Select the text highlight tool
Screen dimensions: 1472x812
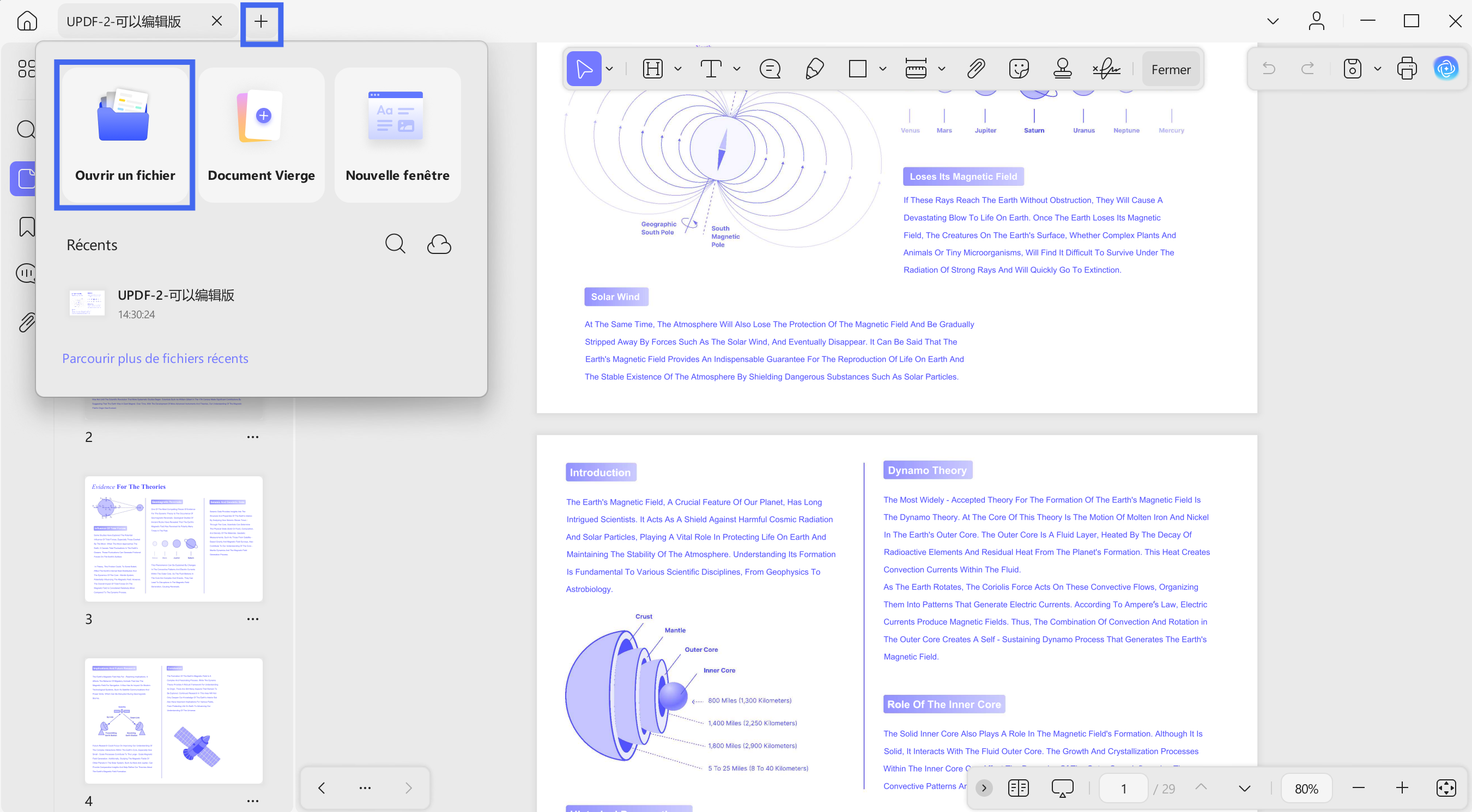click(652, 69)
